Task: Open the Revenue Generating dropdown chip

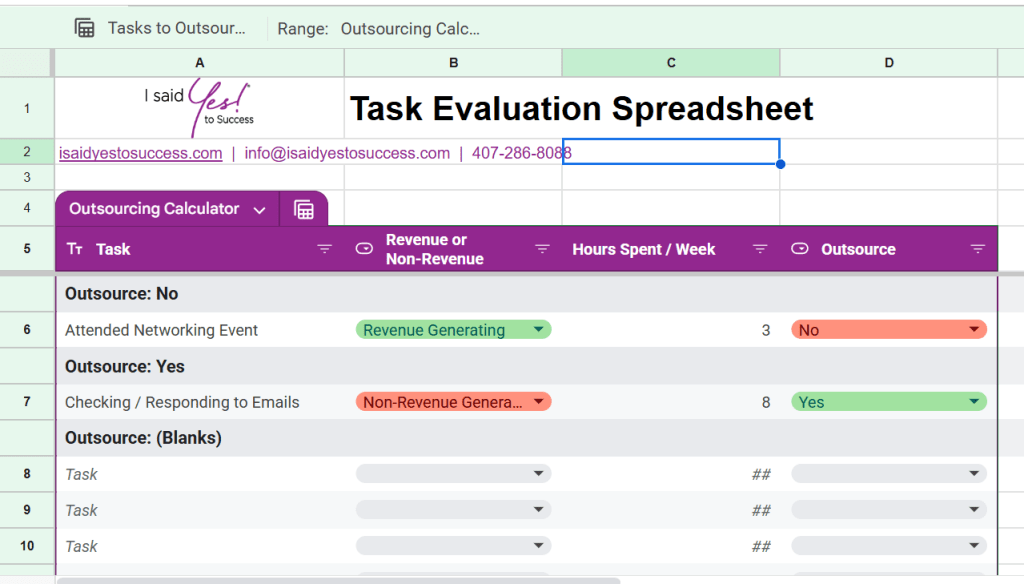Action: click(453, 330)
